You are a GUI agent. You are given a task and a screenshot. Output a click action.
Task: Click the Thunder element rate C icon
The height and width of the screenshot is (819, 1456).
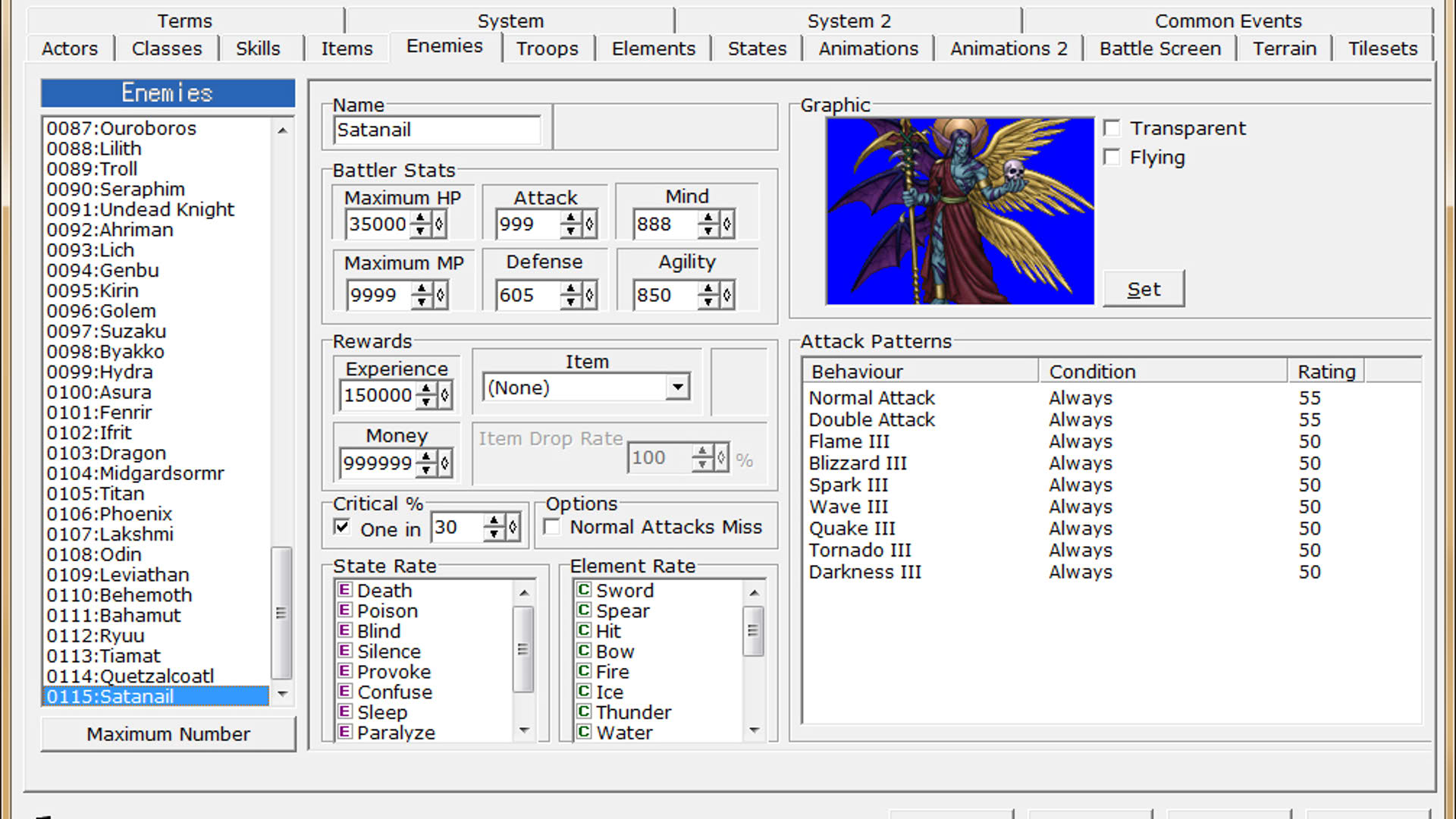pyautogui.click(x=583, y=711)
